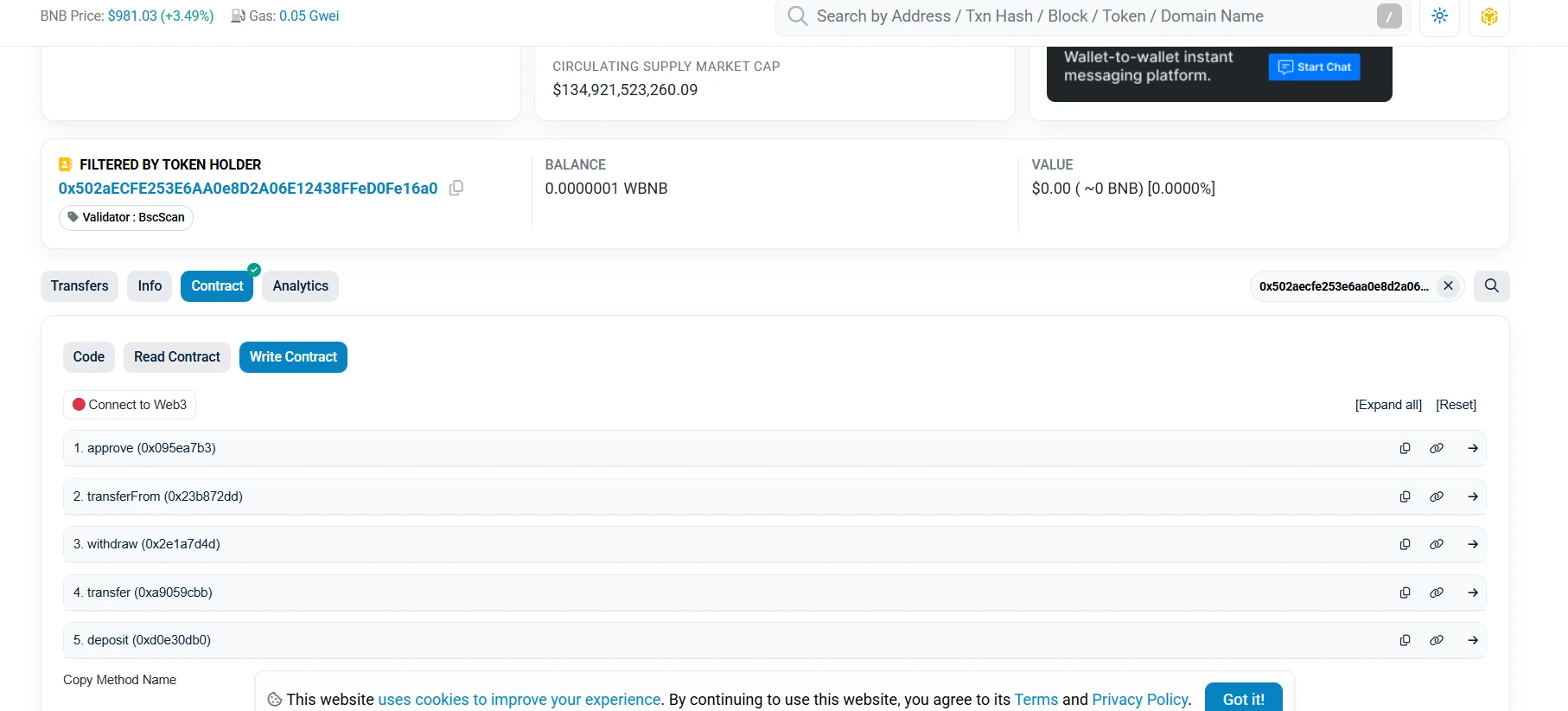Click the slash shortcut badge in the search box
The image size is (1568, 711).
(x=1389, y=16)
